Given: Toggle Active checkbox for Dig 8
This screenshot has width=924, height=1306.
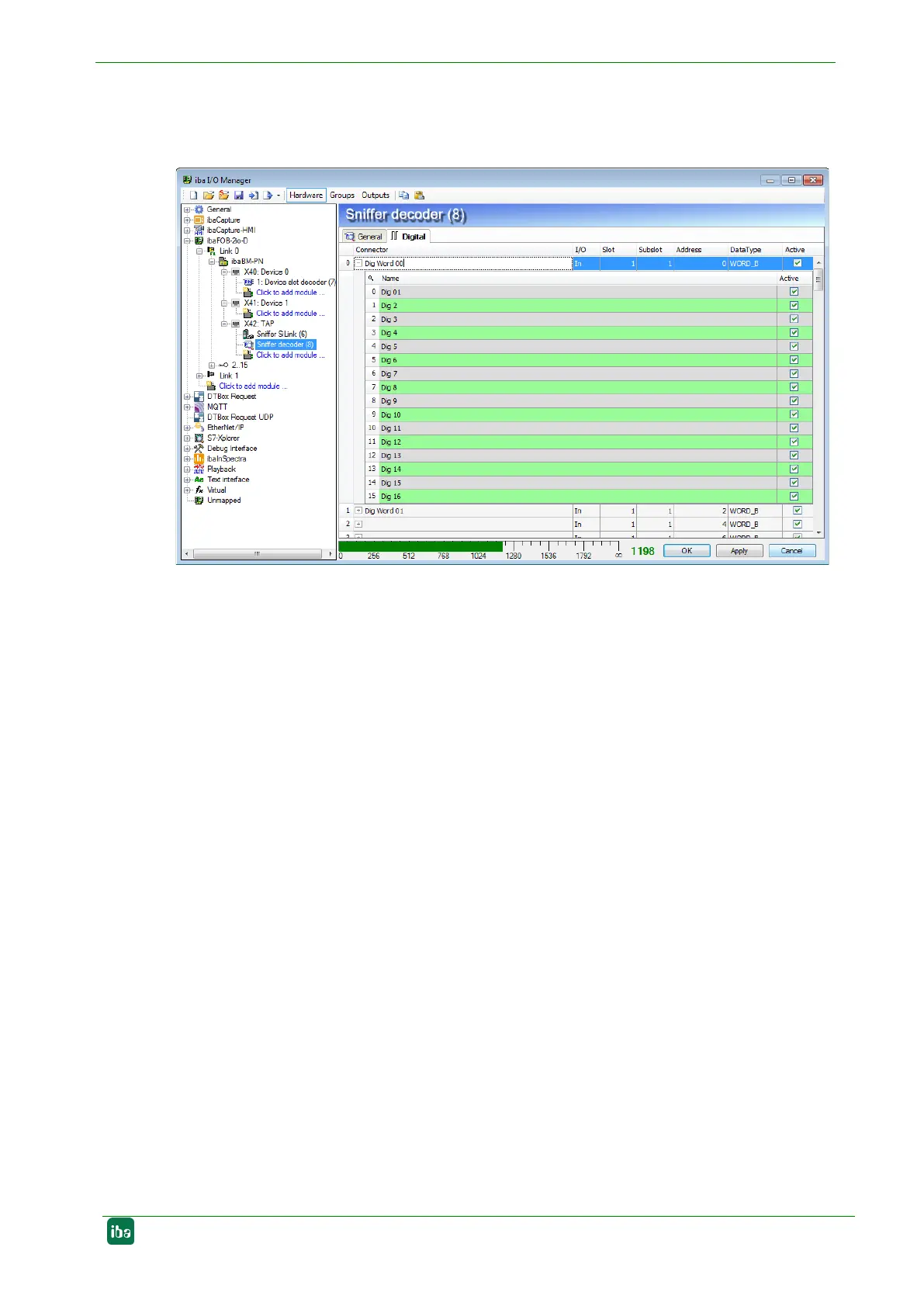Looking at the screenshot, I should coord(794,387).
